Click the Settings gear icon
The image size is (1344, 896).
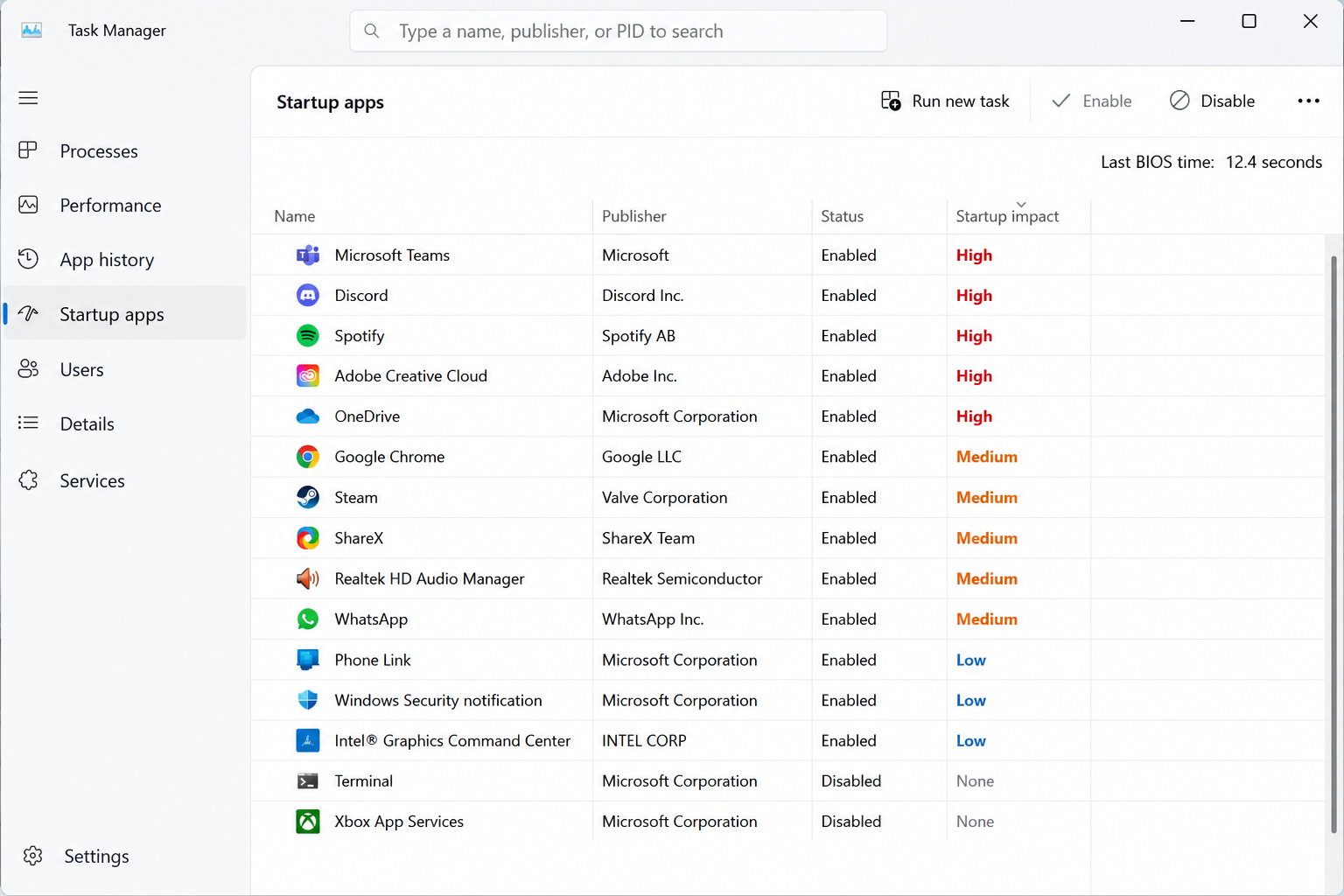32,856
